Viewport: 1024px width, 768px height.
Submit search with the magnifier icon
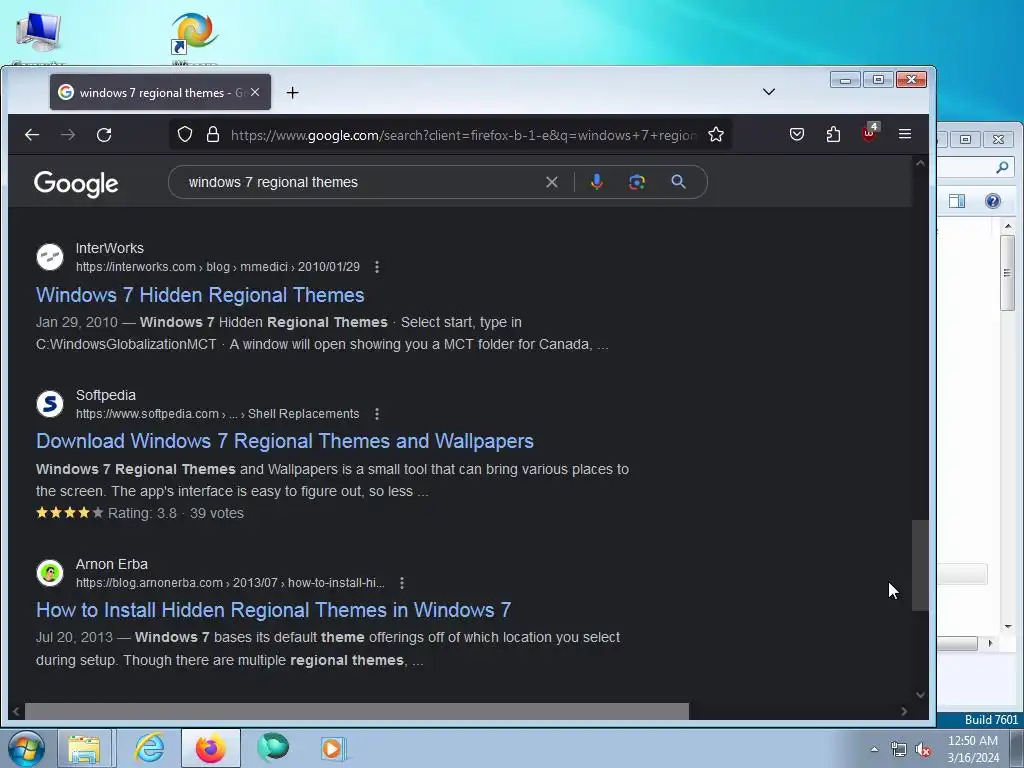679,182
